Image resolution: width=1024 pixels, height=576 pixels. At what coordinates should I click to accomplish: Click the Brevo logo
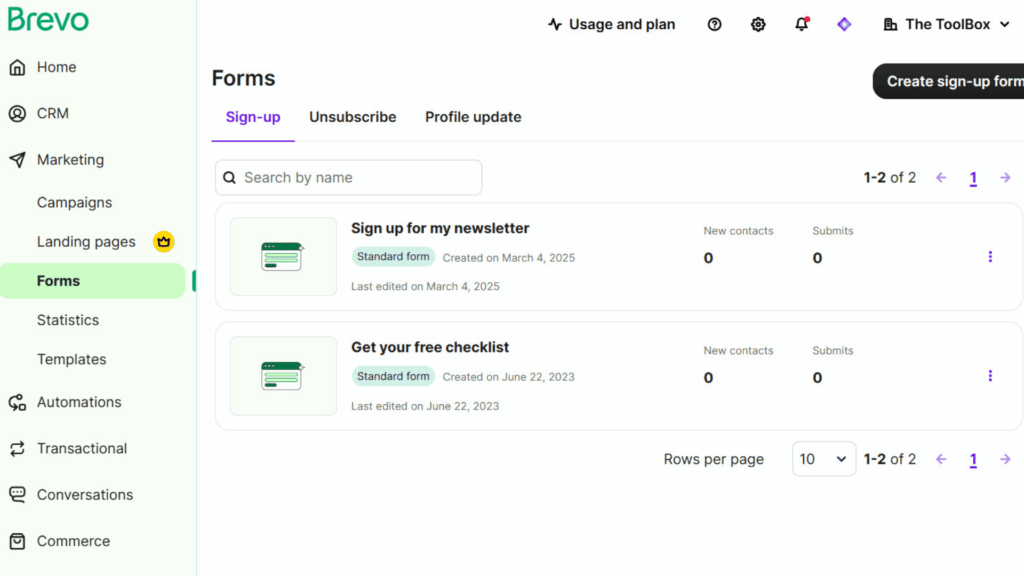(48, 20)
